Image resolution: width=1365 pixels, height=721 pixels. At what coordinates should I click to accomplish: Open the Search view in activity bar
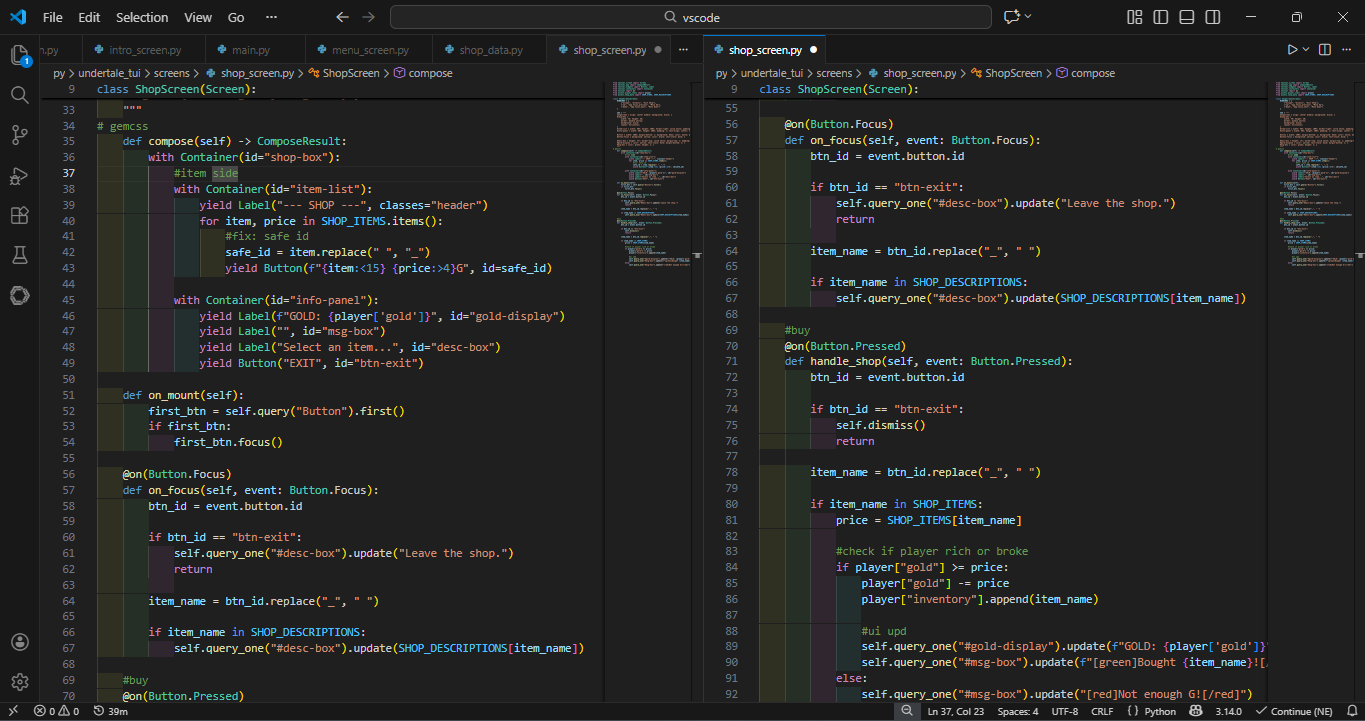[x=20, y=95]
